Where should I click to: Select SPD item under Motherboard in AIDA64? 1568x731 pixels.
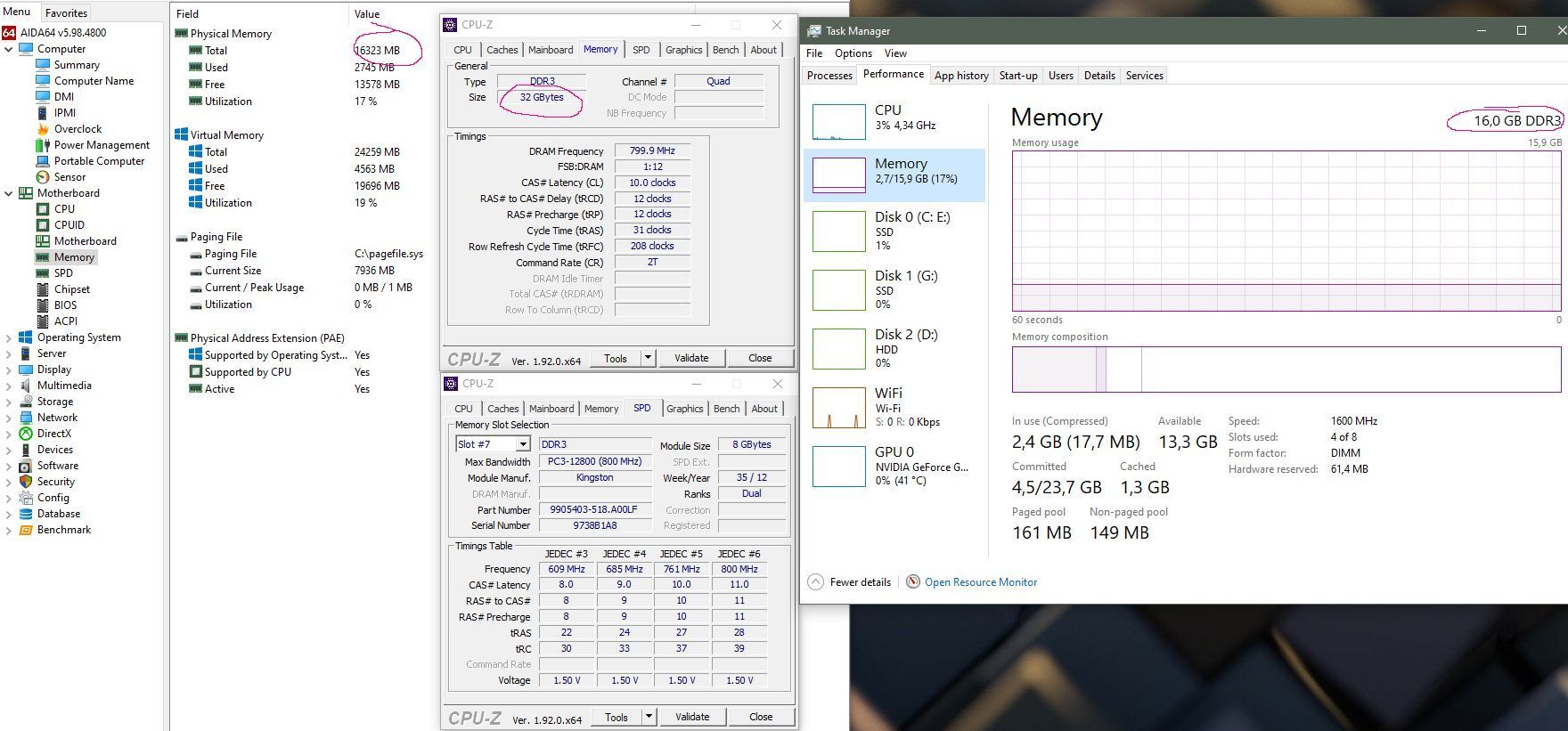pyautogui.click(x=63, y=273)
